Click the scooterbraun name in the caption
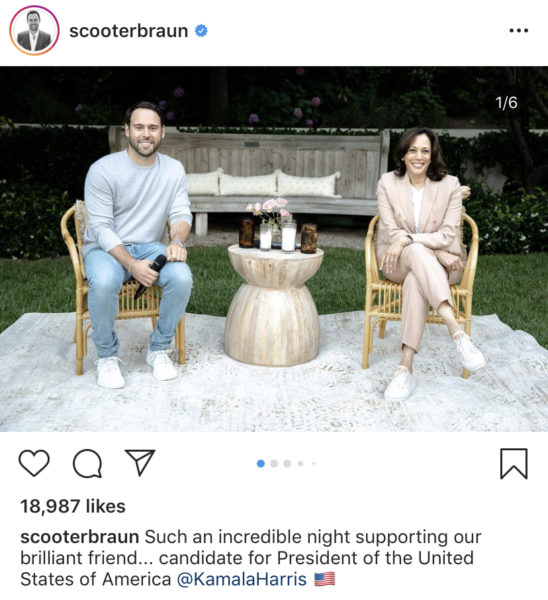The width and height of the screenshot is (548, 600). click(x=80, y=537)
